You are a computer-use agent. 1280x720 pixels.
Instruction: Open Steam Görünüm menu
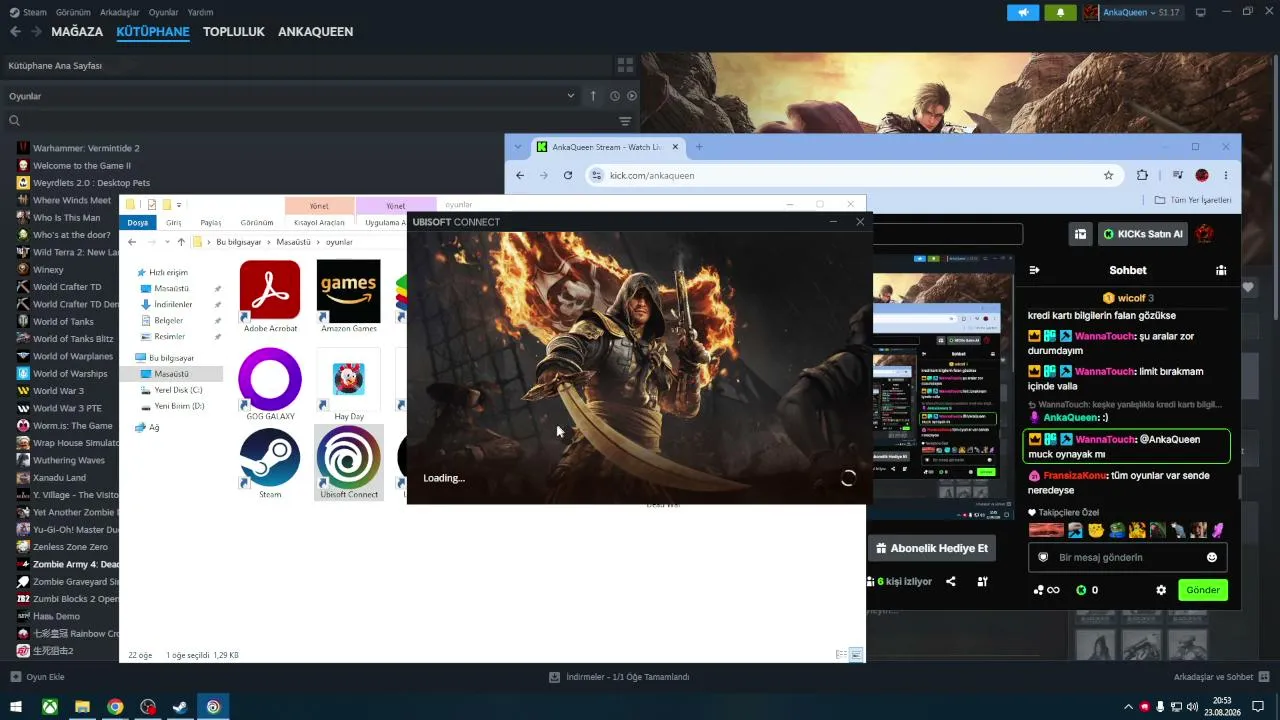pos(74,12)
